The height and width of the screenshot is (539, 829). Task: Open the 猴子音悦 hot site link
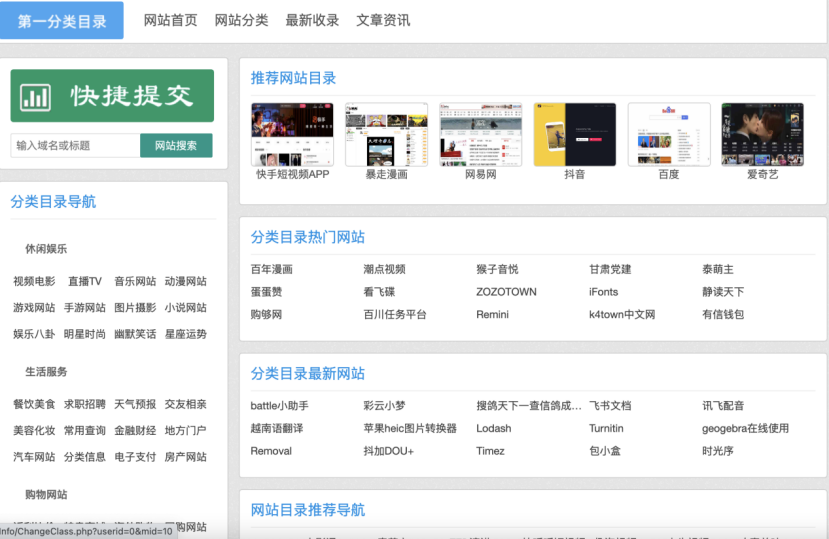(x=498, y=269)
